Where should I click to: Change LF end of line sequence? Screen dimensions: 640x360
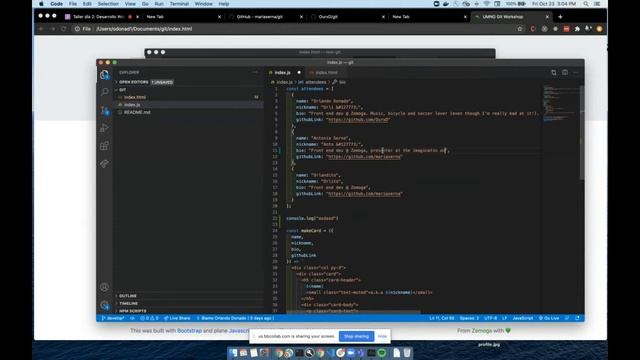[x=504, y=318]
